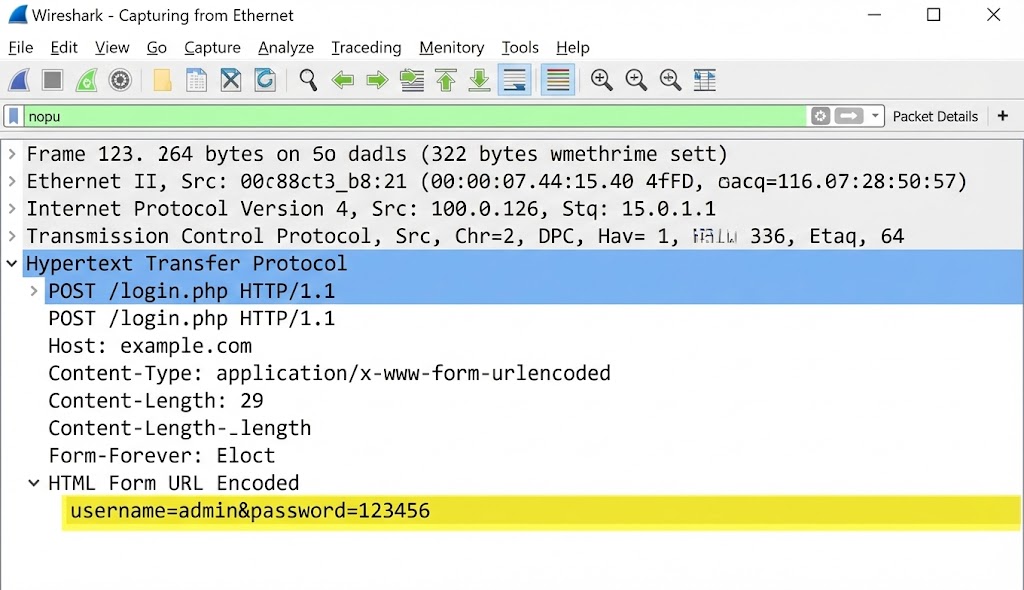Reload the capture file with the refresh icon

[x=265, y=80]
